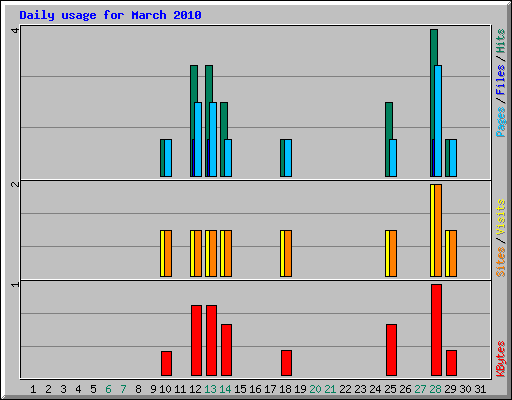Click day label "12" on the bottom axis
512x400 pixels.
195,389
